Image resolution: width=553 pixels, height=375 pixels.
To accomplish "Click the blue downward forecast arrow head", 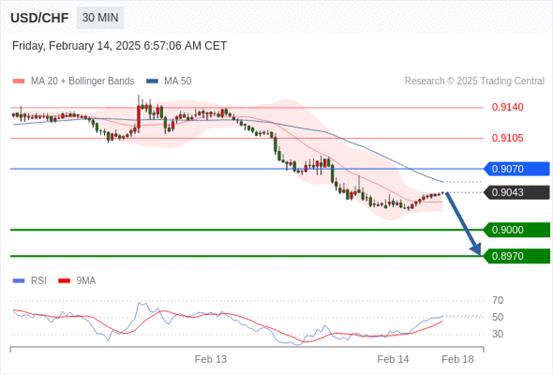I will coord(477,249).
